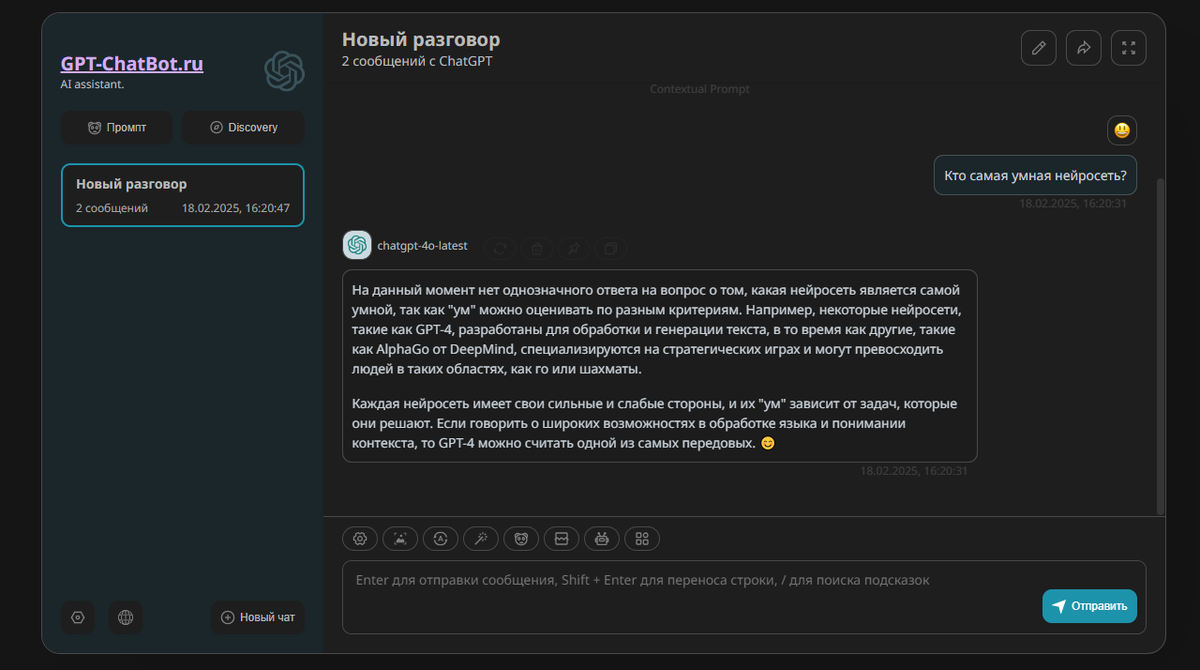This screenshot has height=670, width=1200.
Task: Click the clear context break icon
Action: click(x=561, y=538)
